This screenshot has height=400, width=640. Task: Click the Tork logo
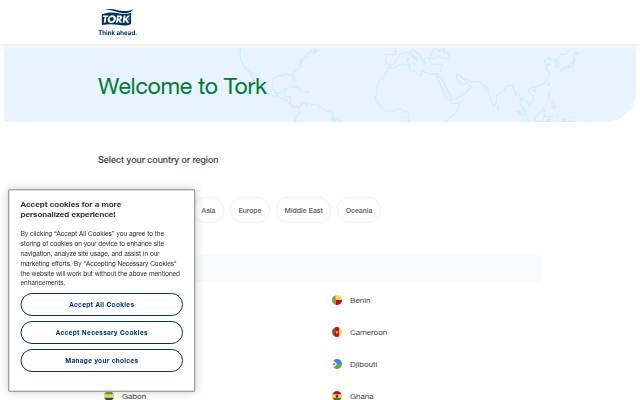(117, 22)
